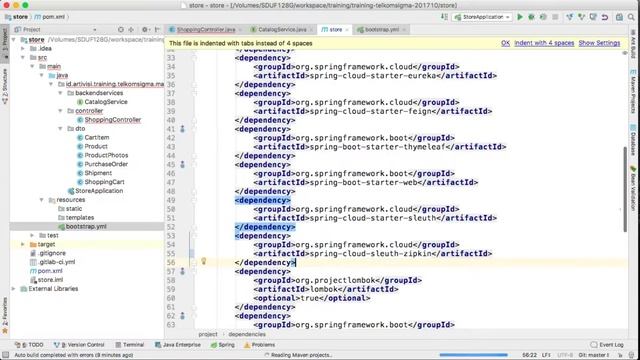Screen dimensions: 640x360
Task: Click gutter bean icon at line 62
Action: click(182, 316)
